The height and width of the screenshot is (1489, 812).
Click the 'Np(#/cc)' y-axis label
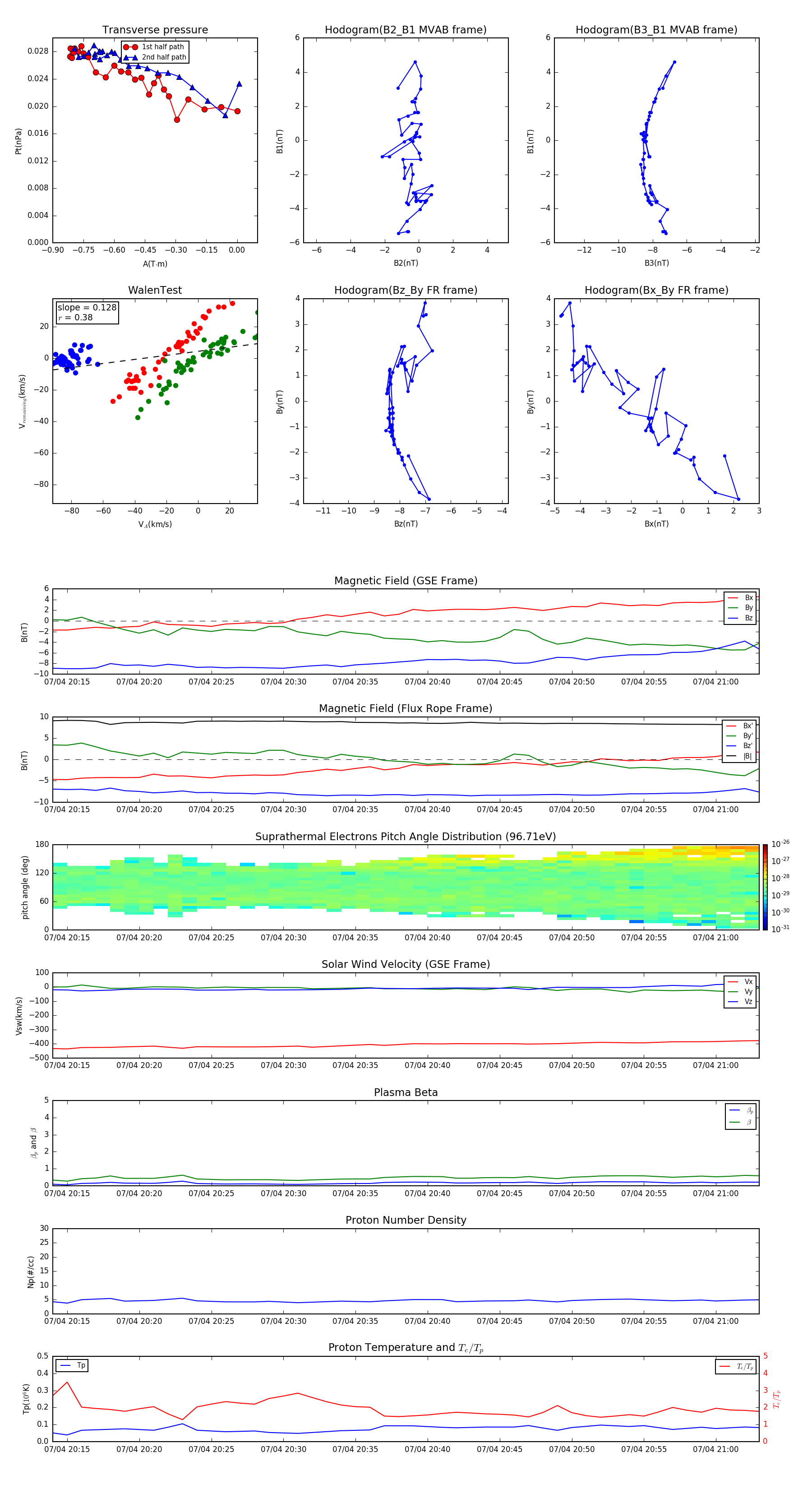(x=31, y=1272)
